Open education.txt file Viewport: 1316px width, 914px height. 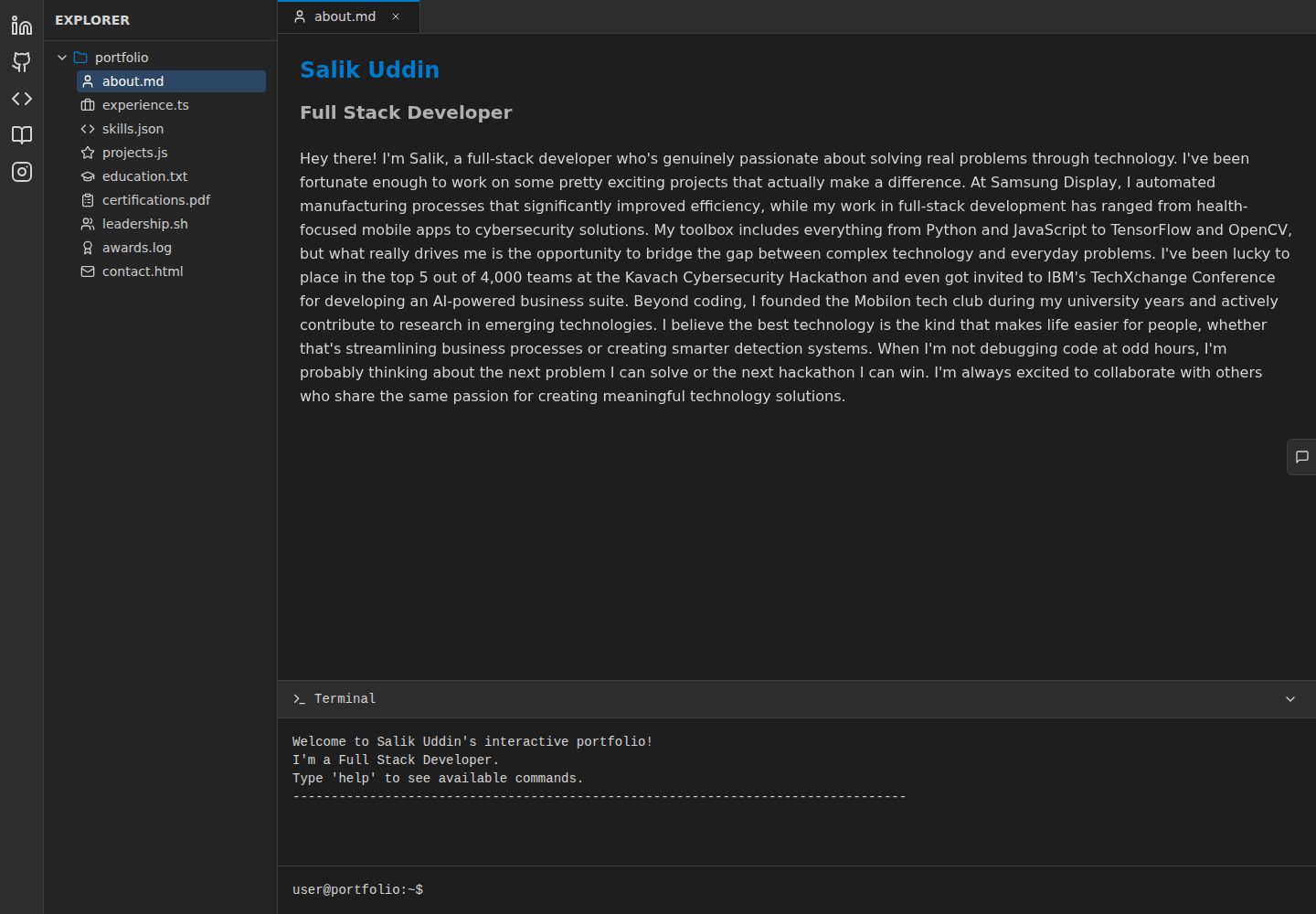171,176
